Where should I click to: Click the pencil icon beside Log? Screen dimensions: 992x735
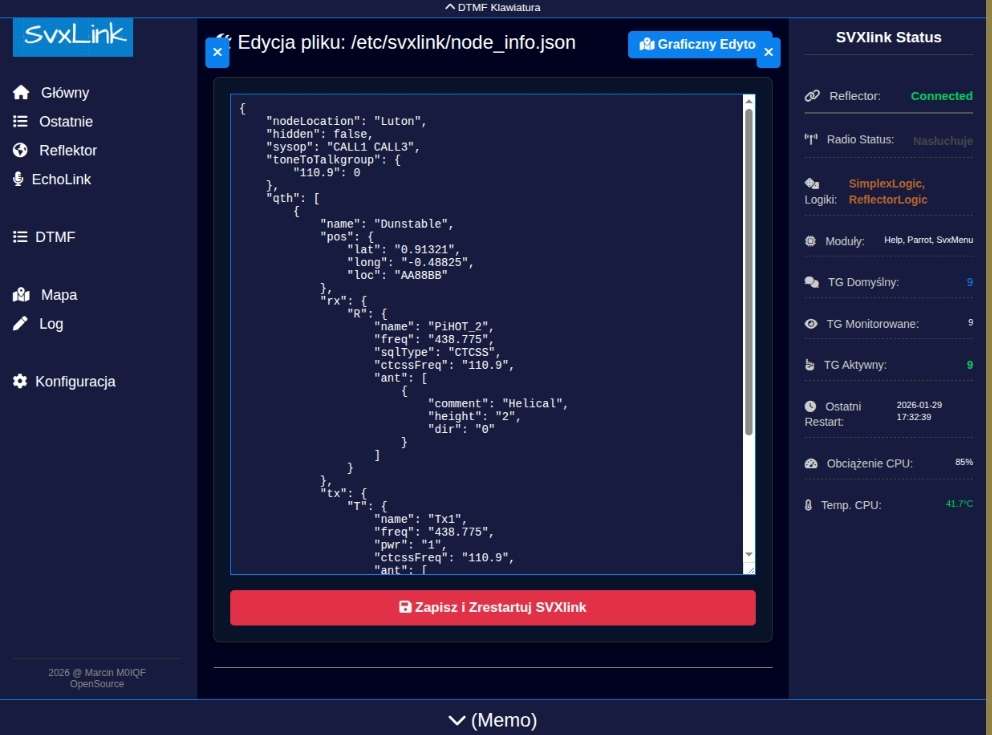(x=20, y=324)
